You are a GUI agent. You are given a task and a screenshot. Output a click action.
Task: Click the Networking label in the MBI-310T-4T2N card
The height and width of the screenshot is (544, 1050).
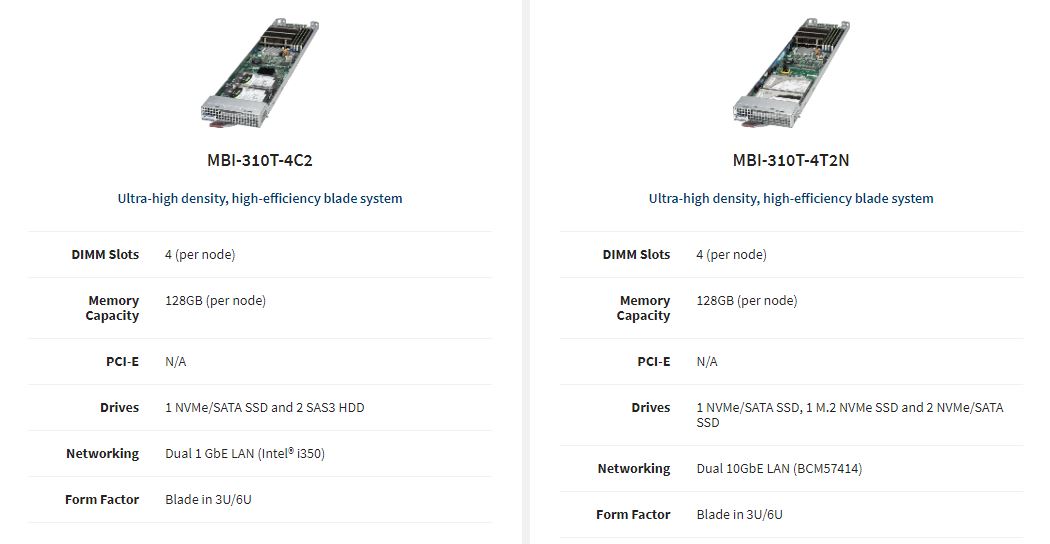click(634, 468)
